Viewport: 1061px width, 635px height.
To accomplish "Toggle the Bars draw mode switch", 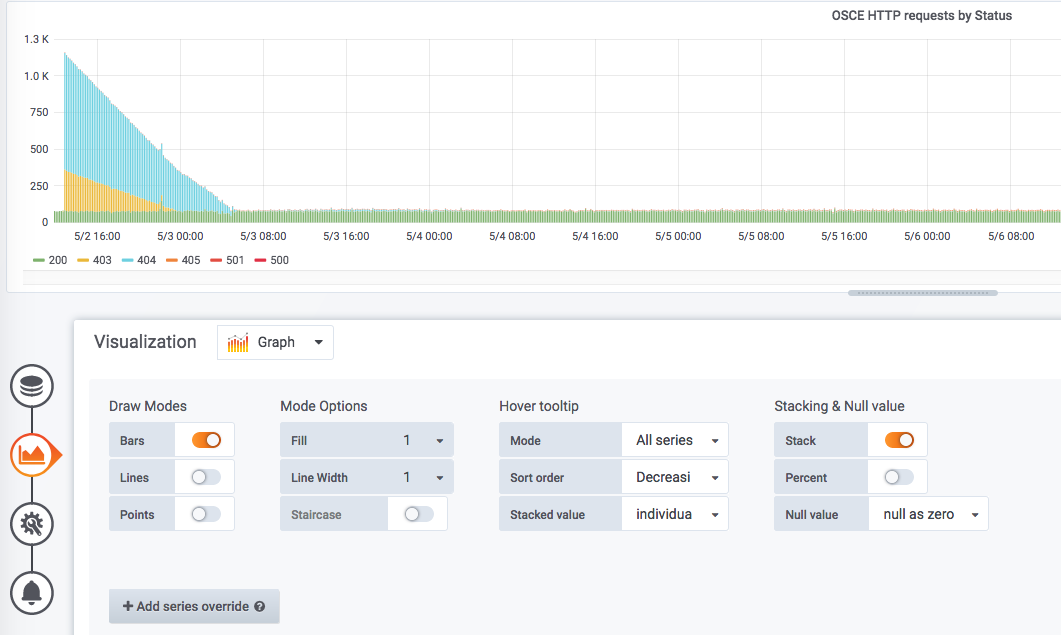I will click(x=206, y=440).
